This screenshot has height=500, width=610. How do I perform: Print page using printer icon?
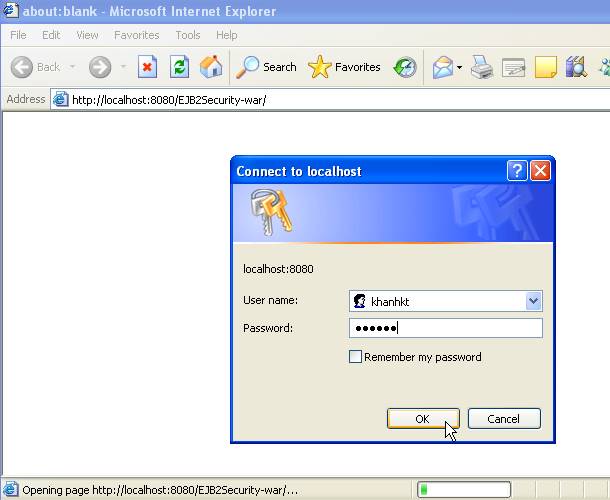(x=482, y=67)
